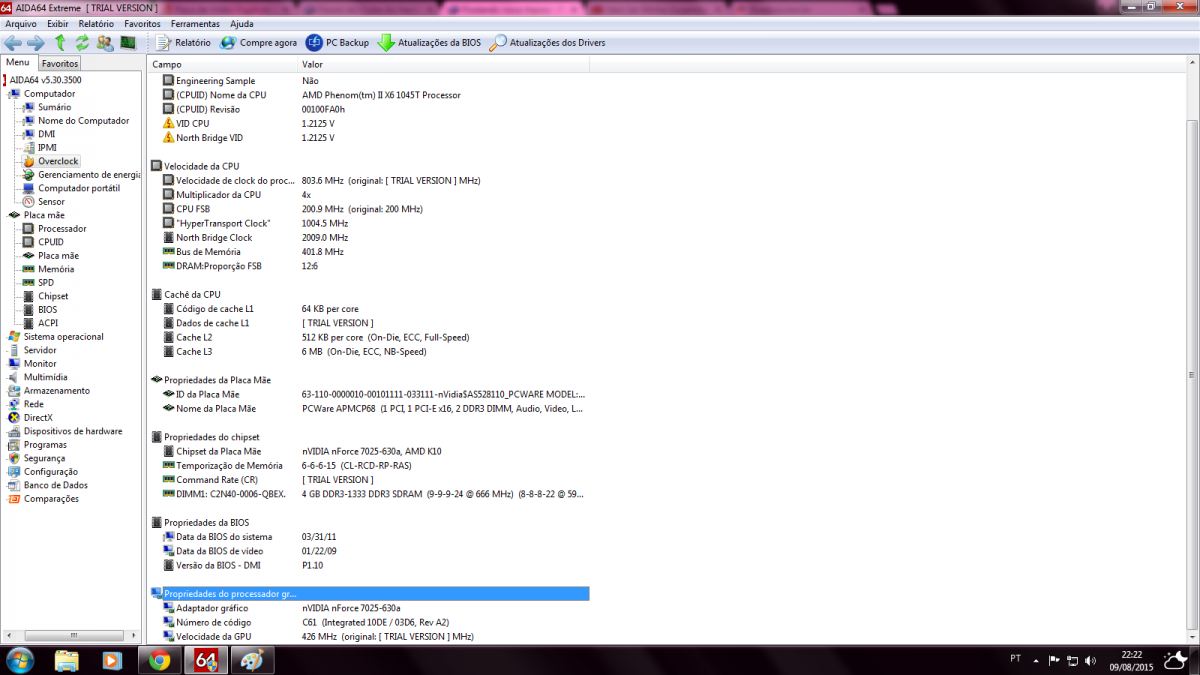Select Multimídia in the tree
Viewport: 1200px width, 675px height.
coord(46,377)
